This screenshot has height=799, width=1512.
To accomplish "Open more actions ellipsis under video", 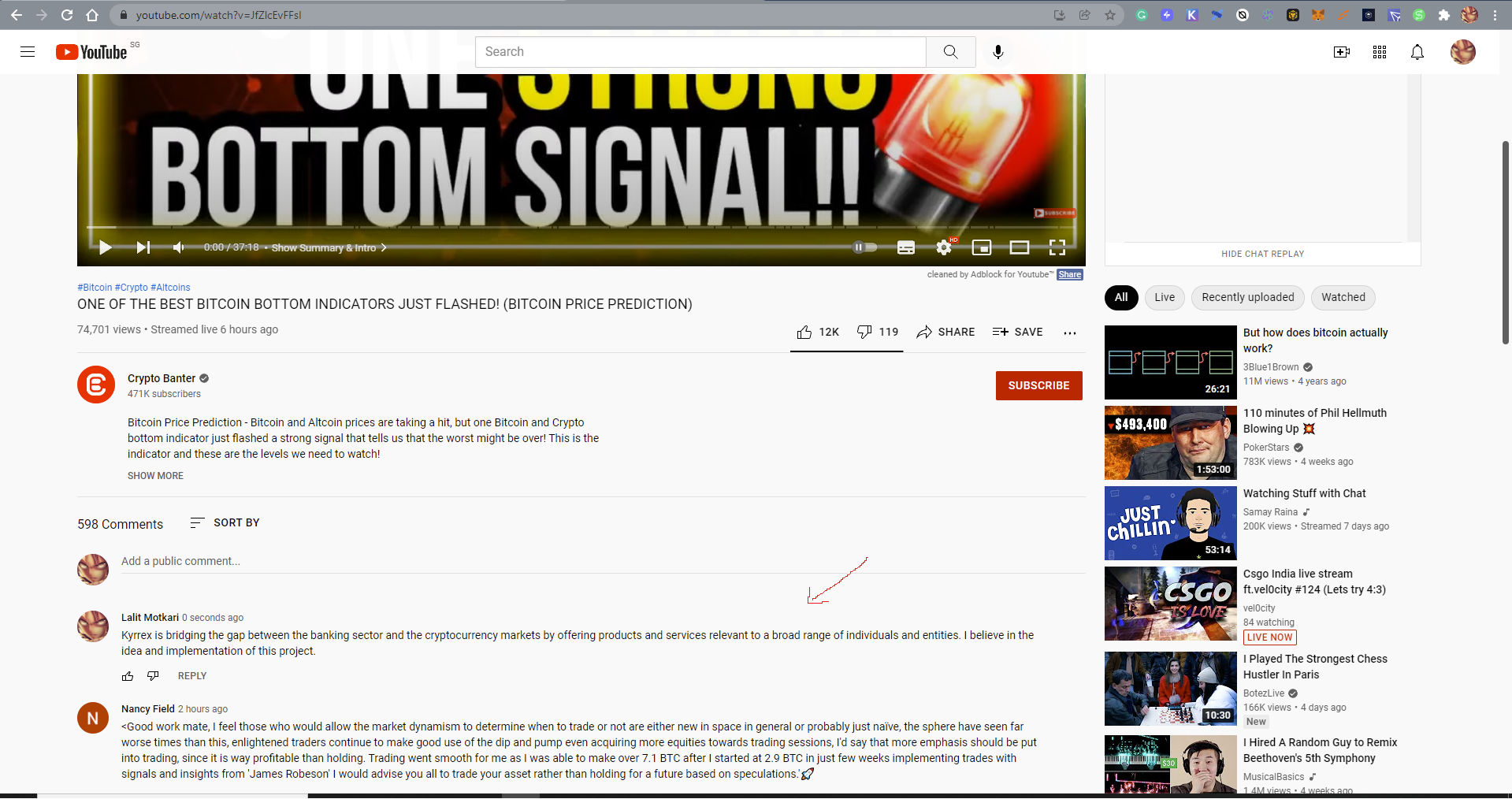I will point(1069,333).
